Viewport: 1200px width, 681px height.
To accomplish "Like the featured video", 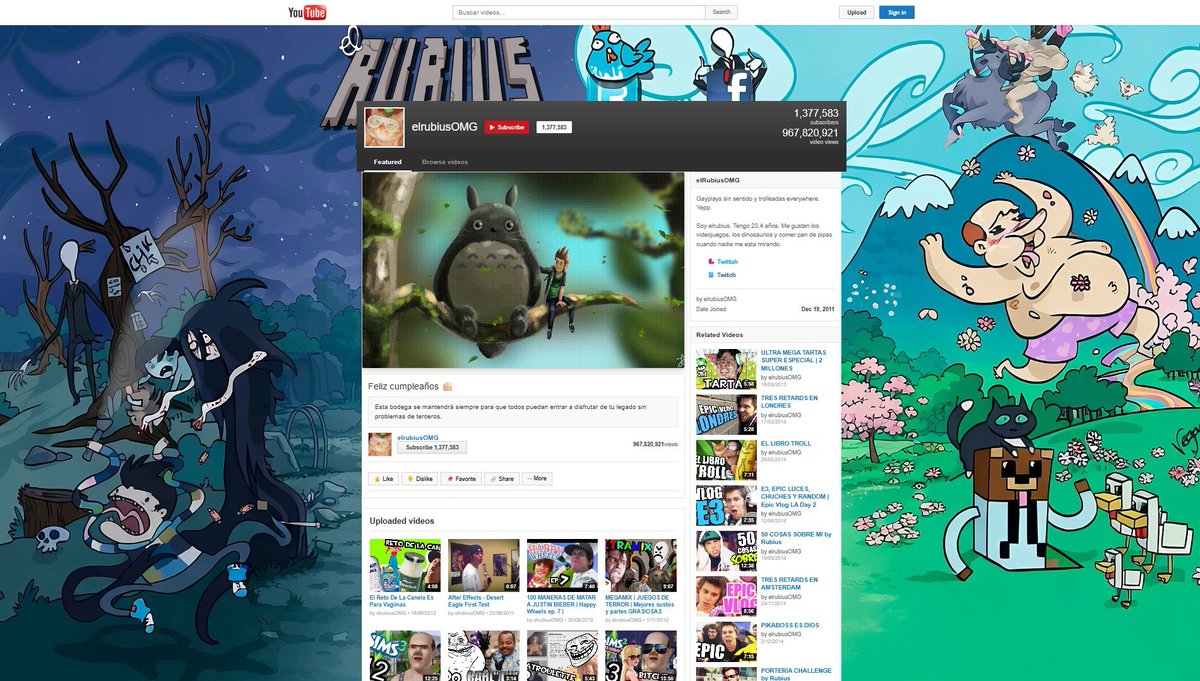I will click(384, 479).
